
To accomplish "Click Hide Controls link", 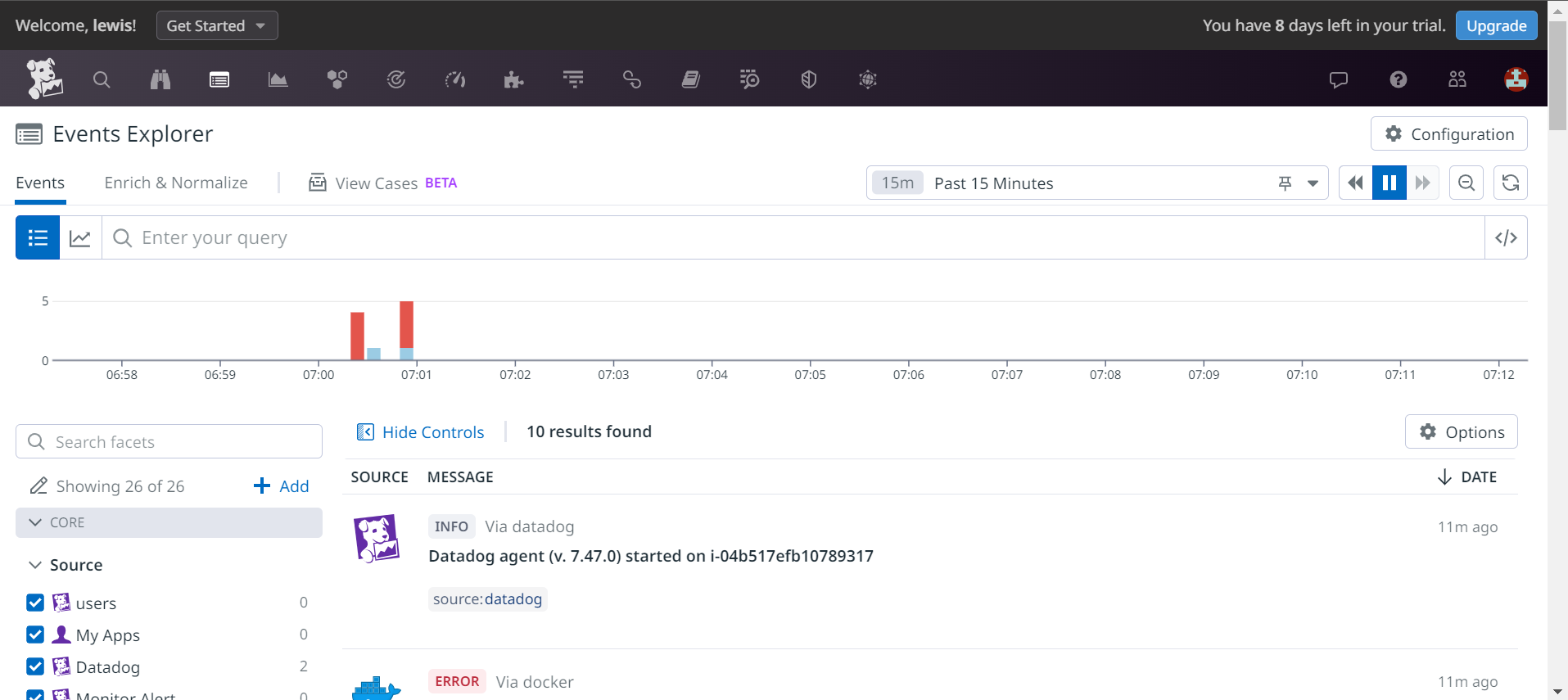I will click(421, 431).
